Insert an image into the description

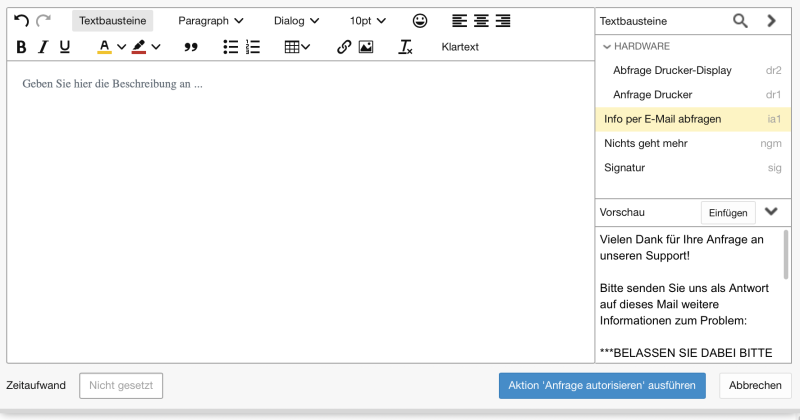click(x=366, y=47)
